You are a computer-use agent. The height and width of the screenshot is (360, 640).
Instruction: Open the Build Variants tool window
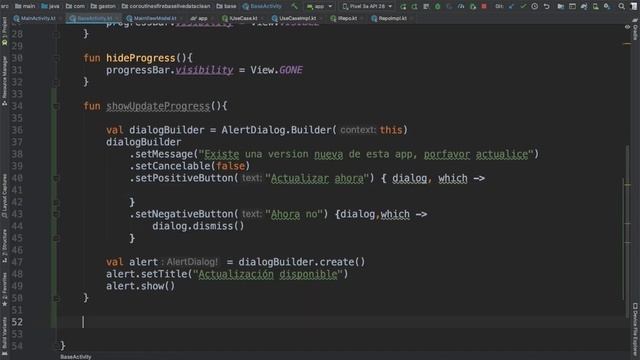[x=4, y=335]
